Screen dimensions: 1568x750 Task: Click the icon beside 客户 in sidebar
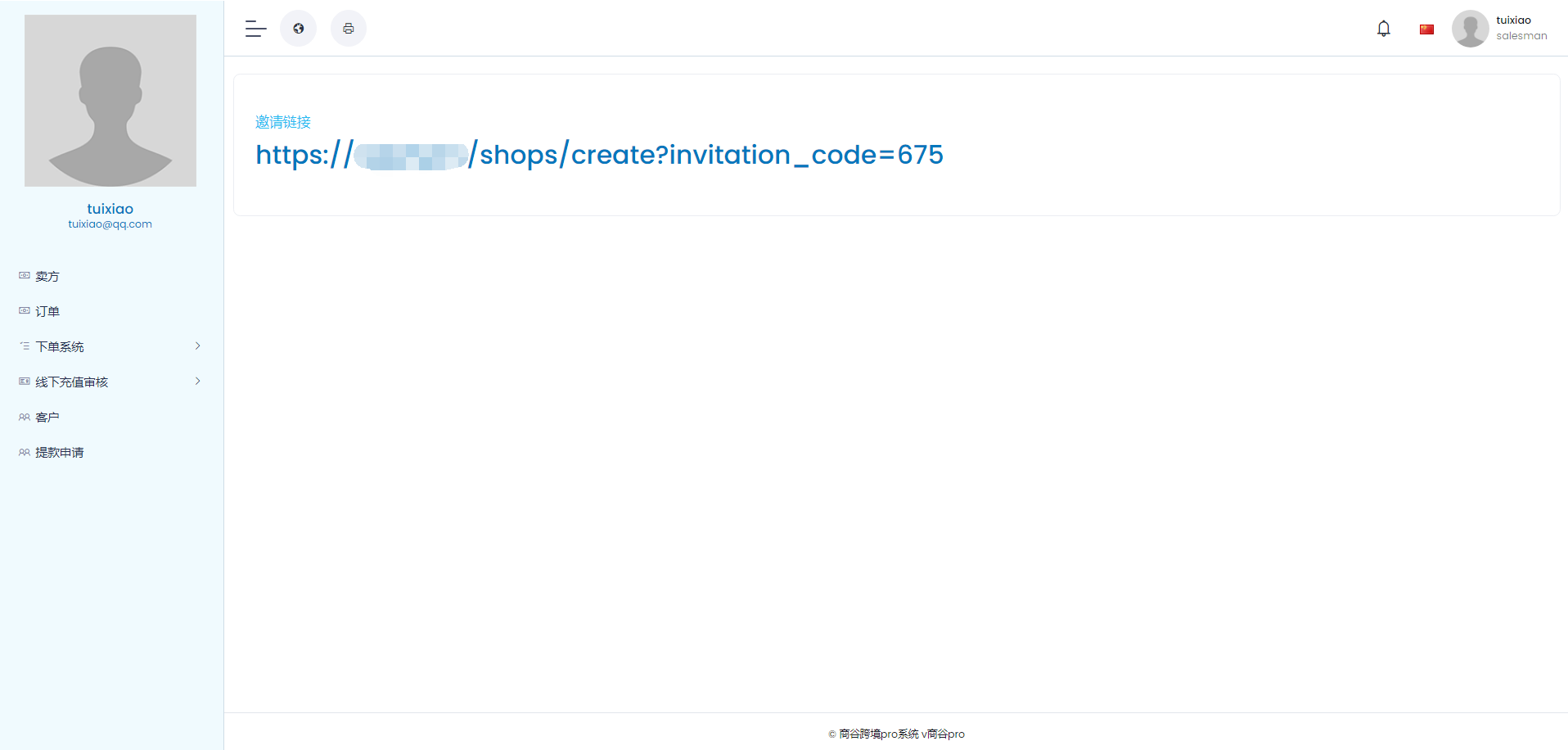pos(25,418)
